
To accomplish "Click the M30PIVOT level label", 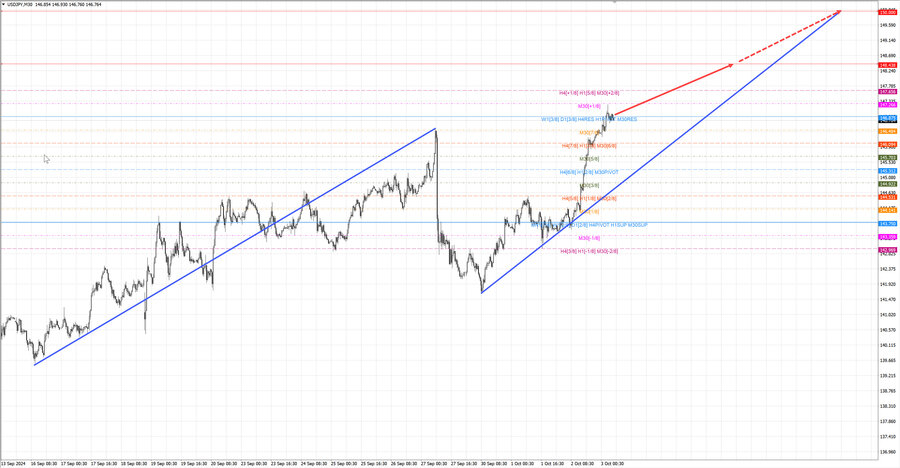I will [606, 172].
